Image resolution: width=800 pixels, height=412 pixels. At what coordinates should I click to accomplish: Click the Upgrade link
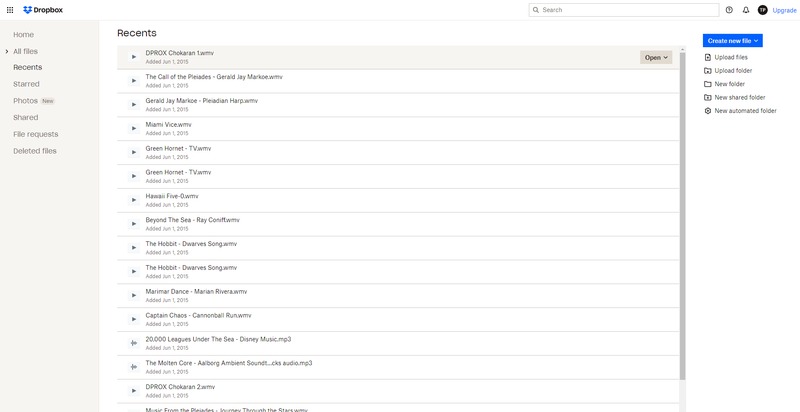click(x=784, y=10)
